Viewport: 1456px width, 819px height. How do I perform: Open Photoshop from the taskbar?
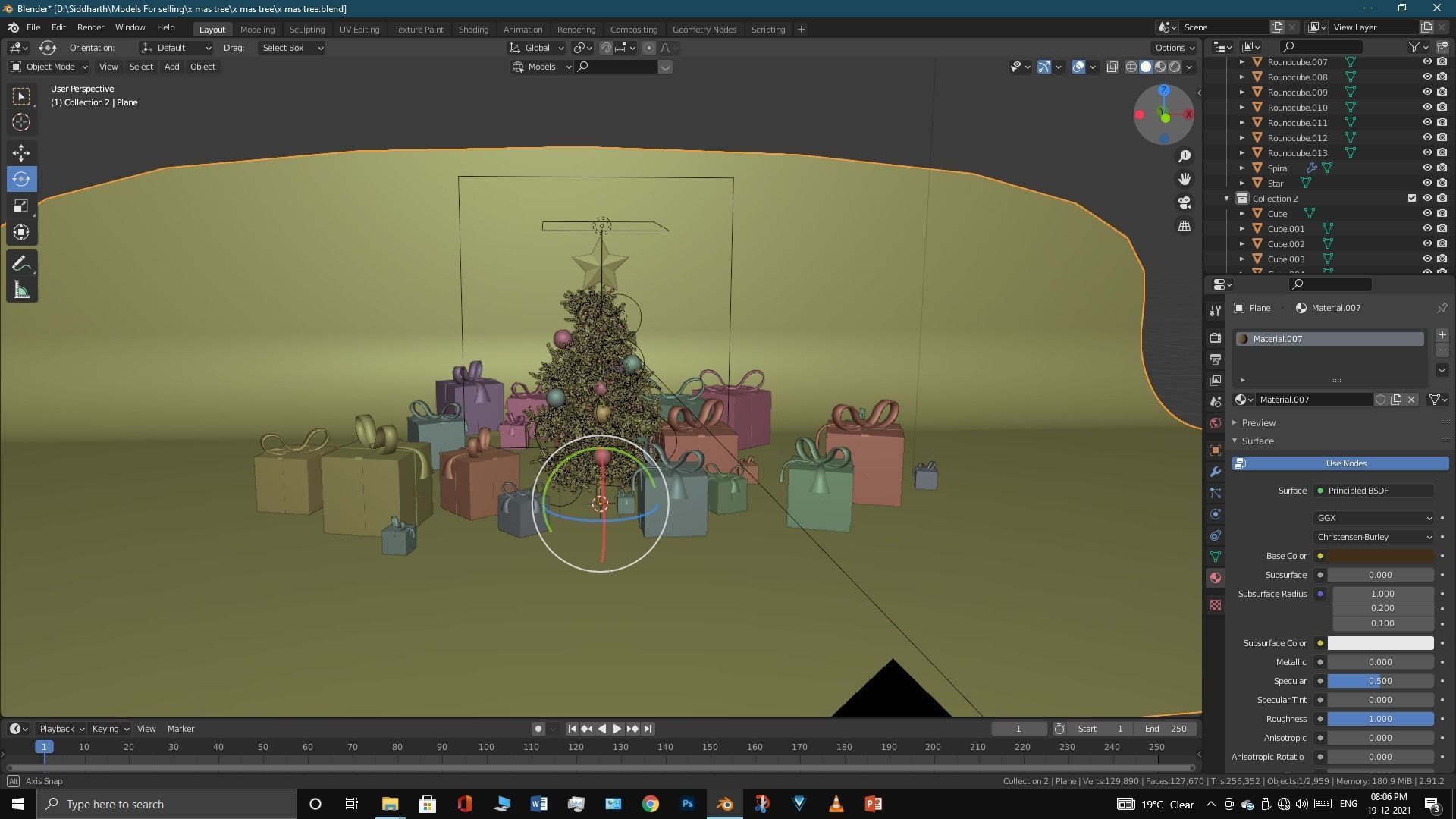pos(687,804)
